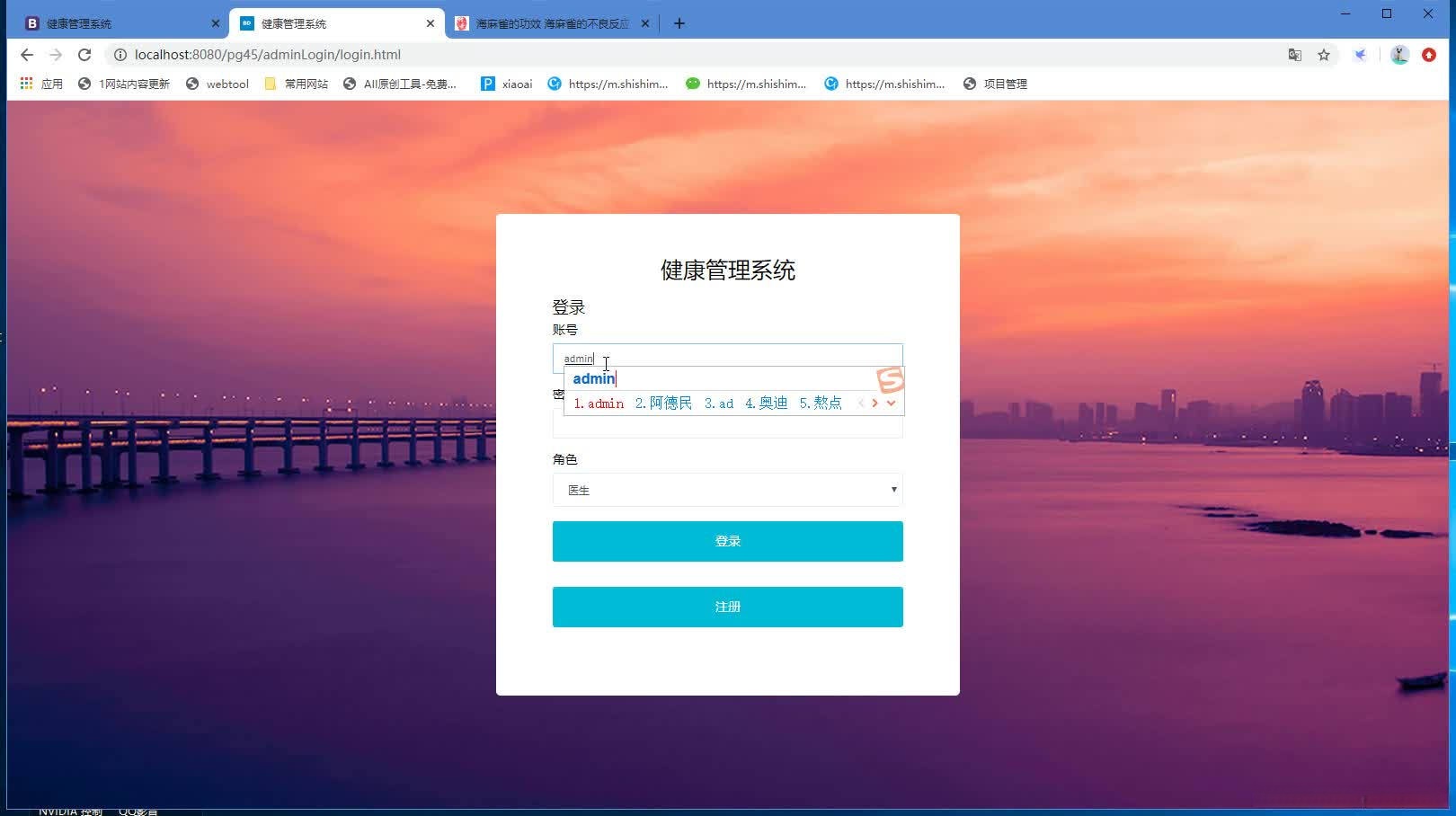Click the site info icon in address bar
Image resolution: width=1456 pixels, height=816 pixels.
pos(120,55)
